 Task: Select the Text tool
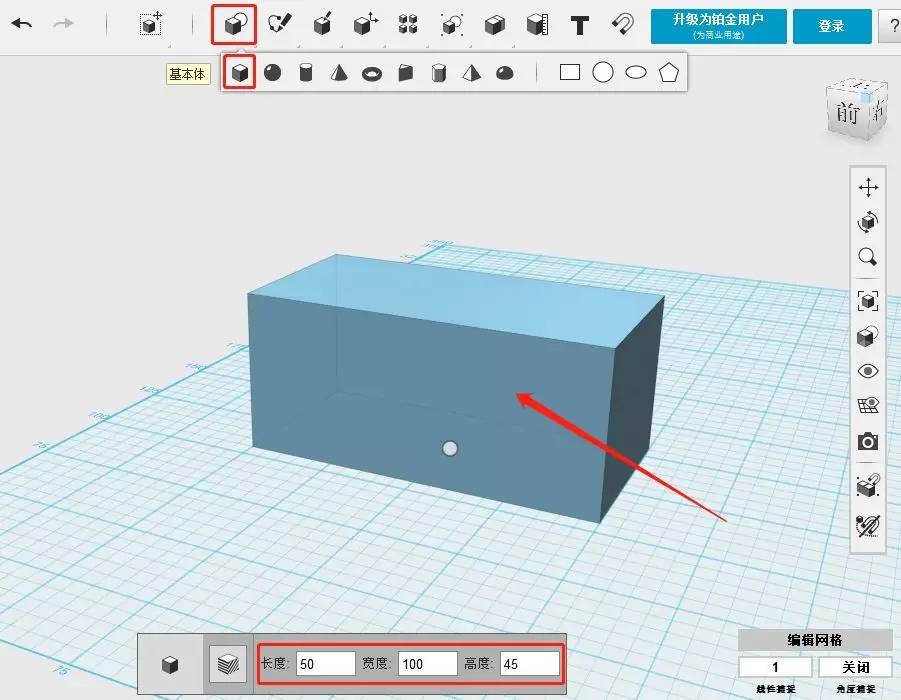coord(579,25)
